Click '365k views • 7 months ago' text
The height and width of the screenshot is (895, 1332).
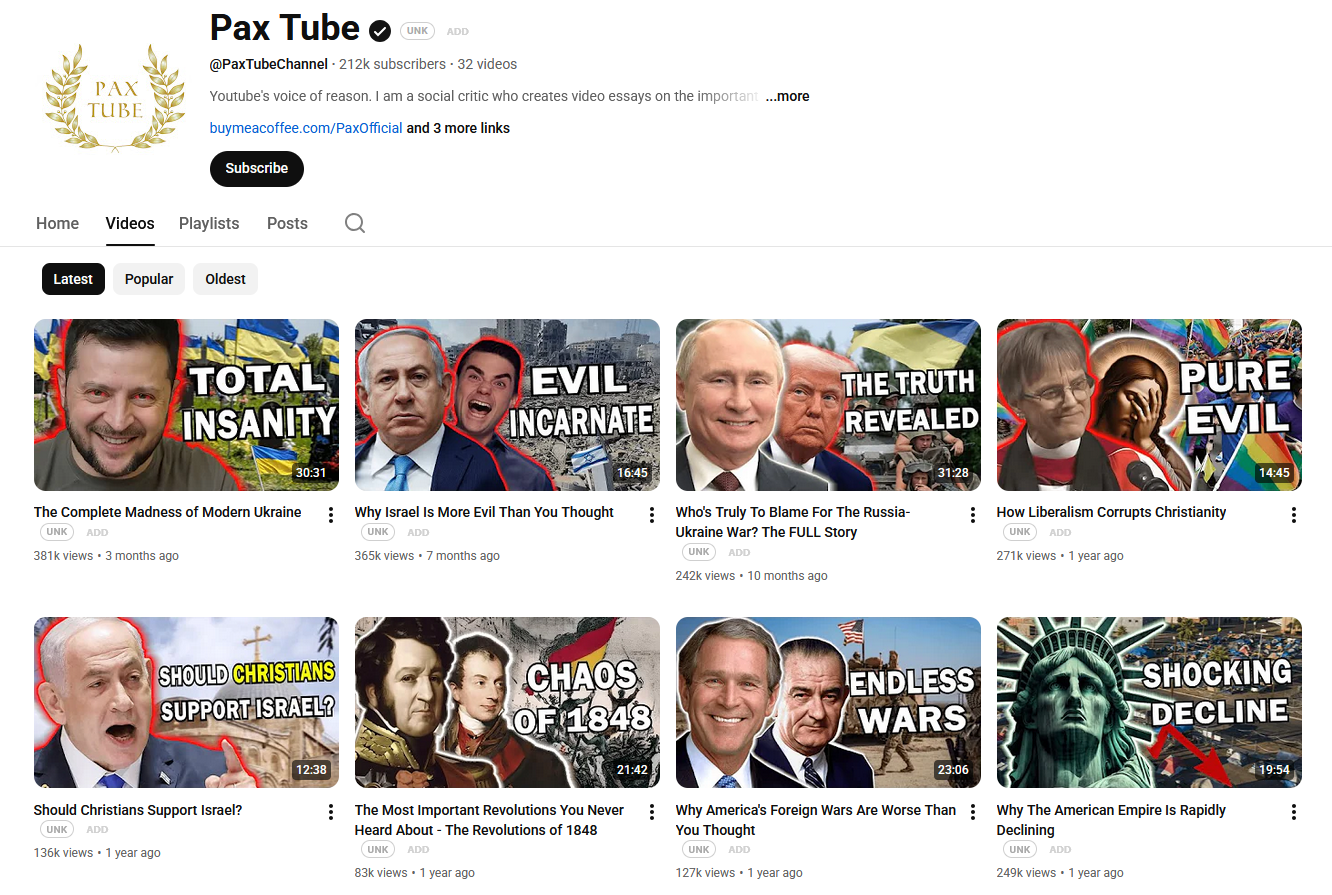pyautogui.click(x=427, y=556)
